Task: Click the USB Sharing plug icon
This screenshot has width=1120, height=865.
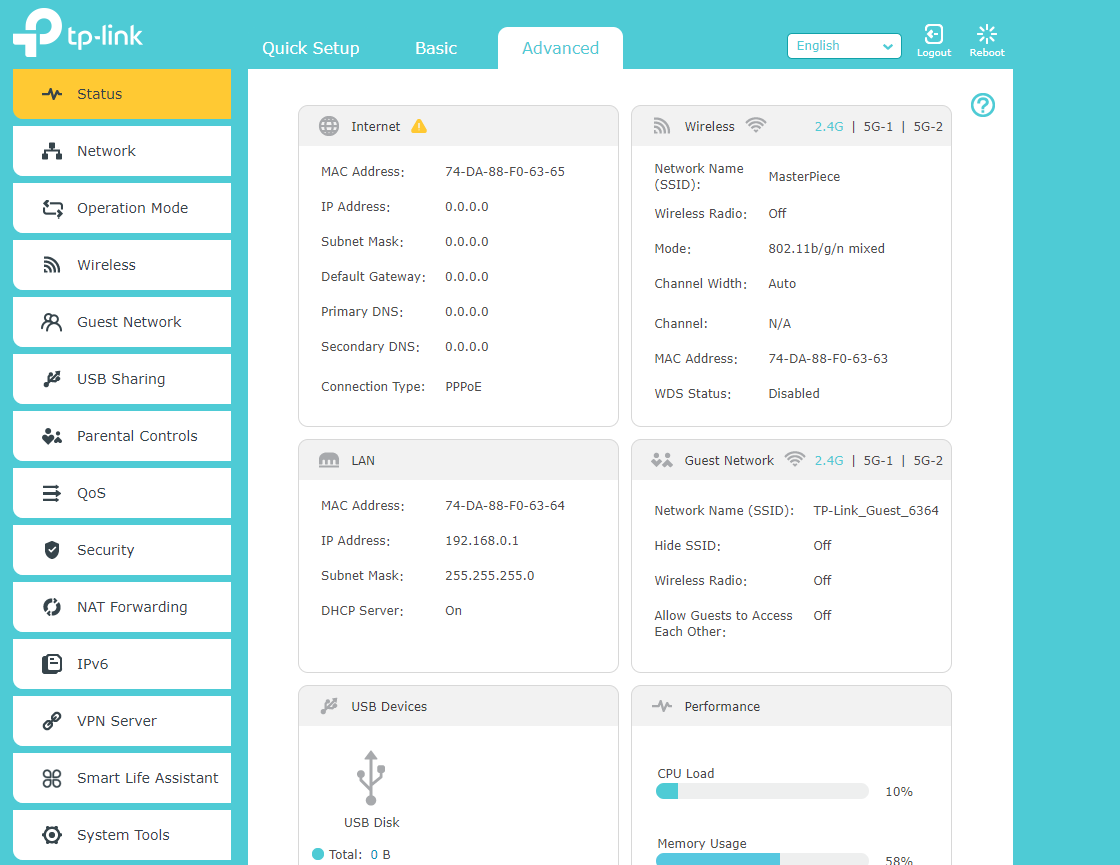Action: coord(51,379)
